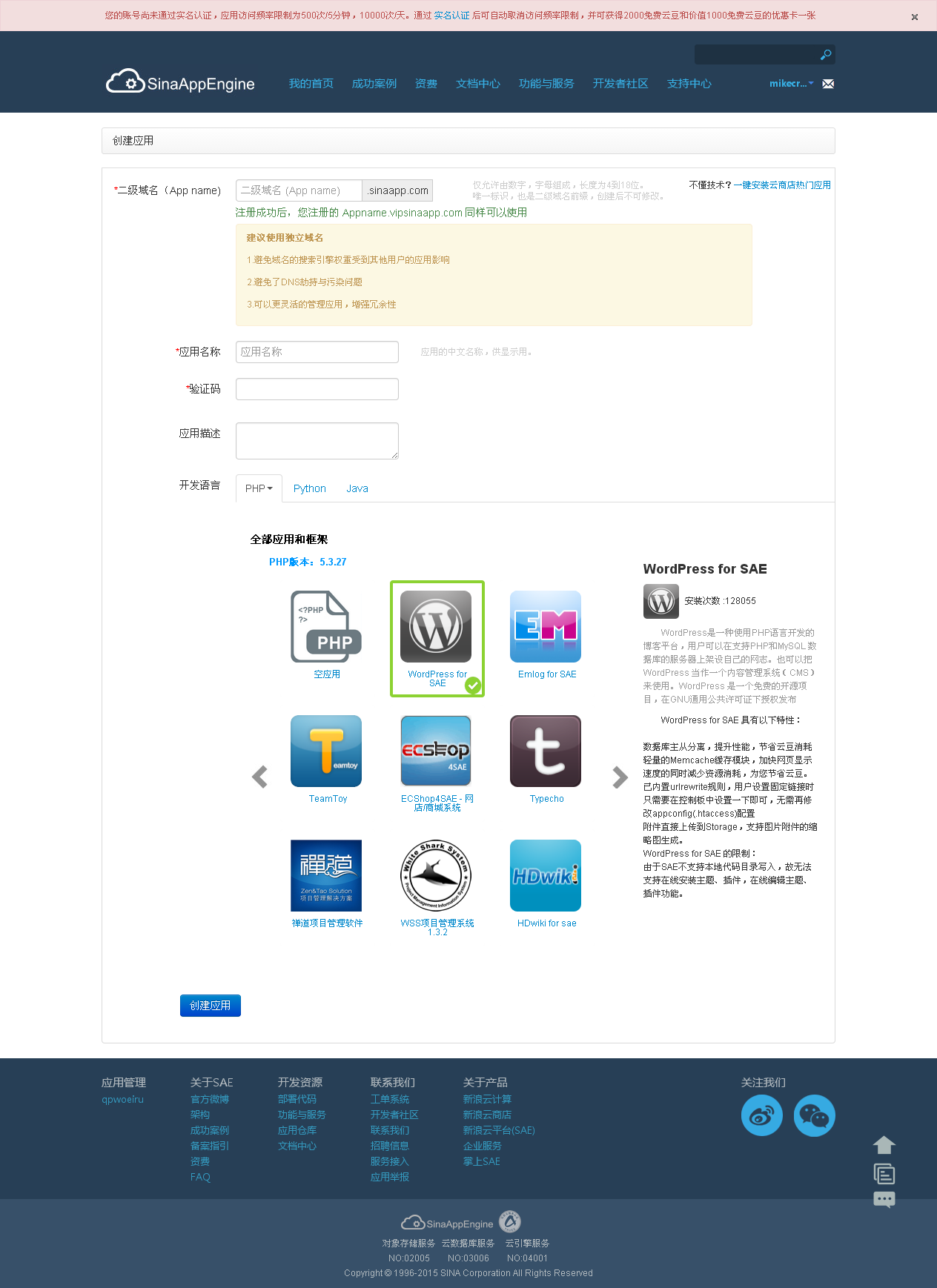The image size is (937, 1288).
Task: Click the floating document list icon
Action: (884, 1174)
